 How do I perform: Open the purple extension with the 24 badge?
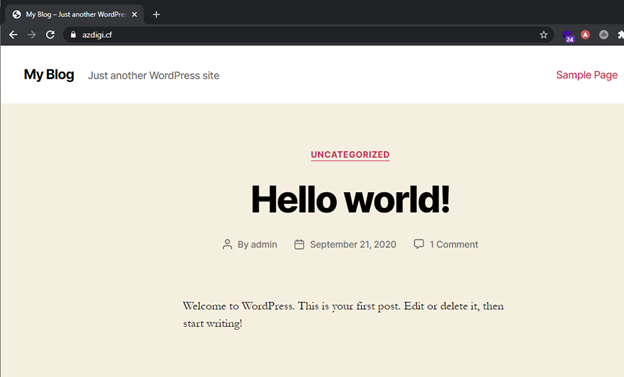(568, 36)
